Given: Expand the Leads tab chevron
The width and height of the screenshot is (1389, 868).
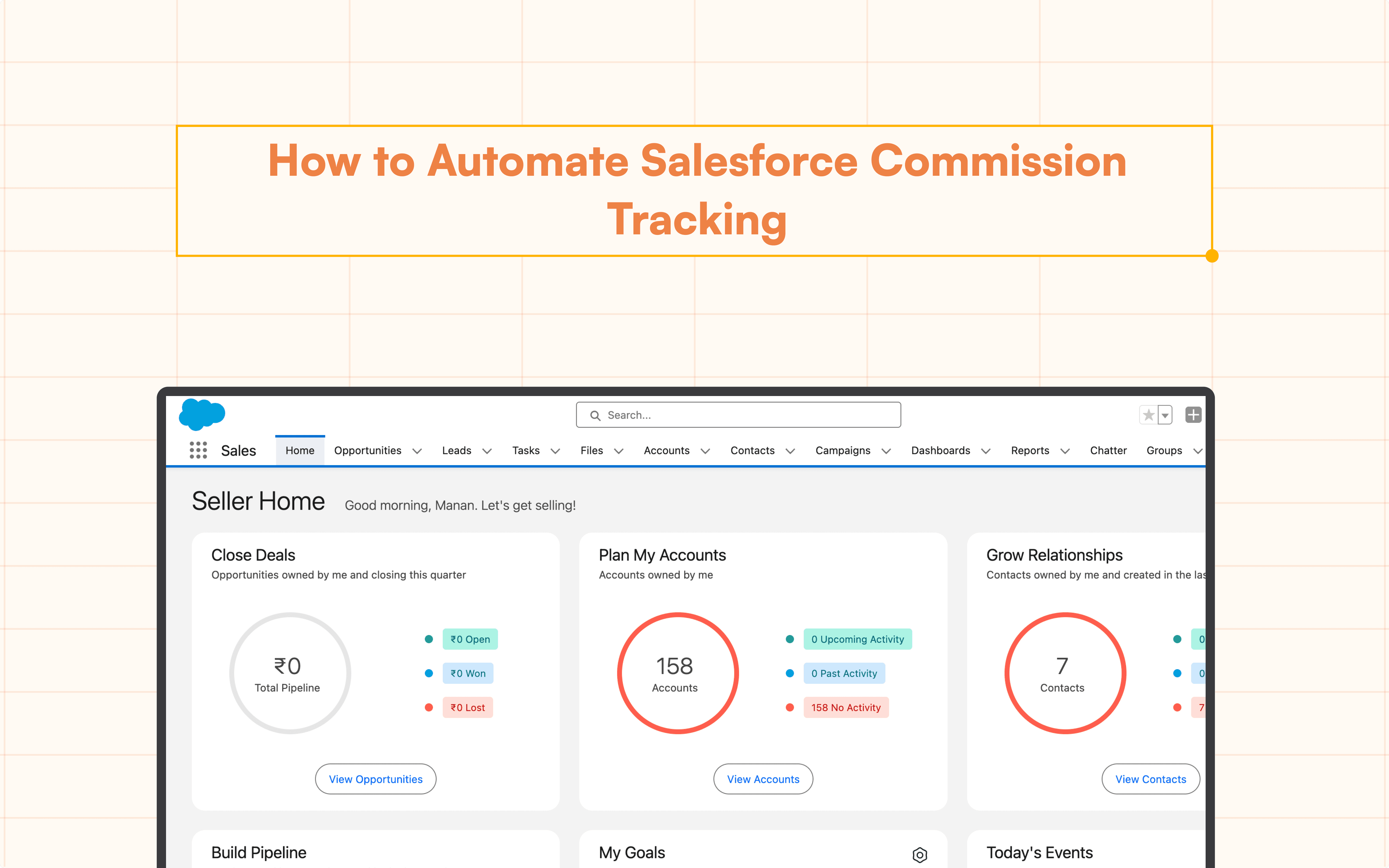Looking at the screenshot, I should (487, 451).
